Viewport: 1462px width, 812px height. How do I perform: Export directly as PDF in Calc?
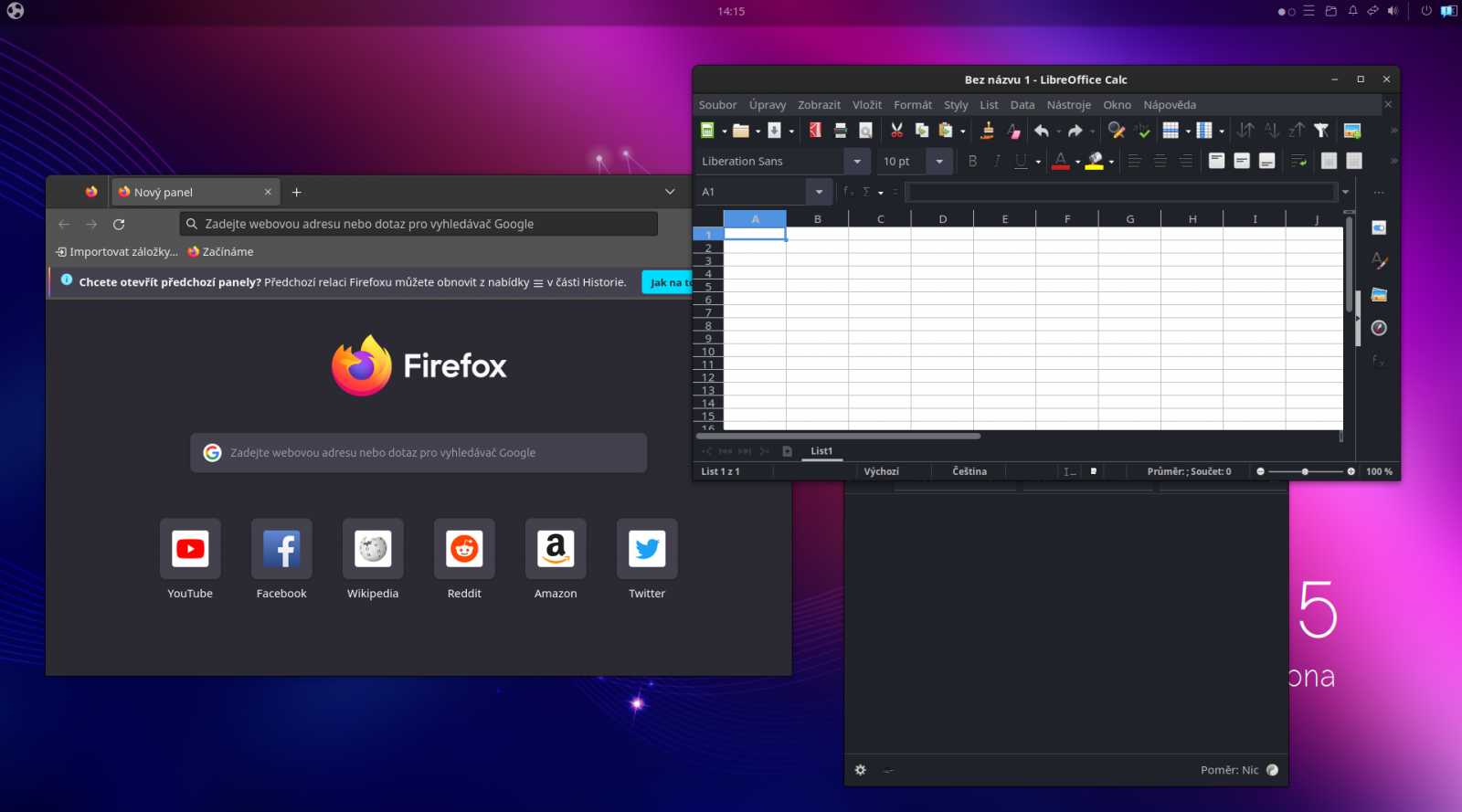(x=815, y=131)
